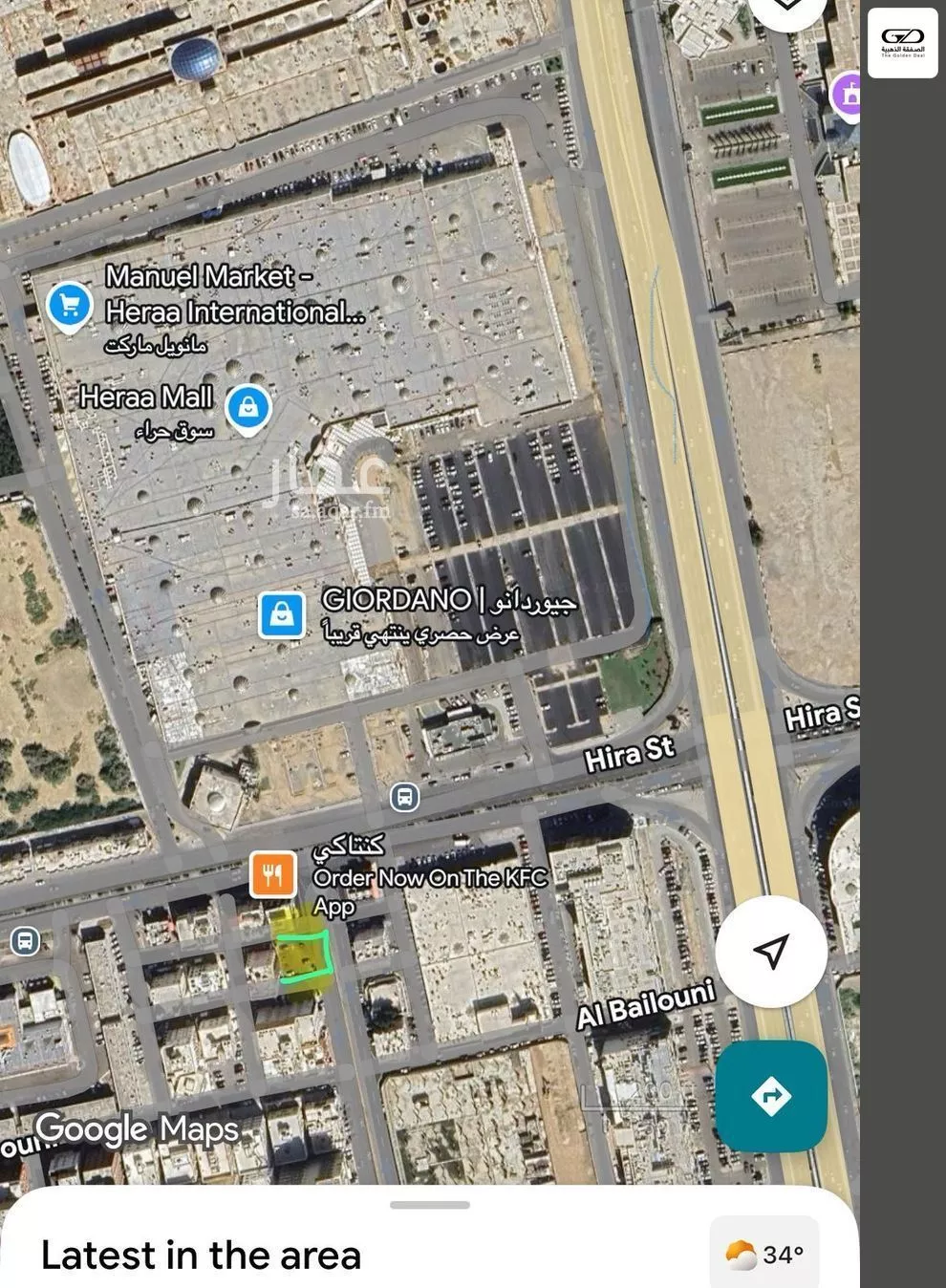Tap the Golden Deal logo badge

point(902,42)
